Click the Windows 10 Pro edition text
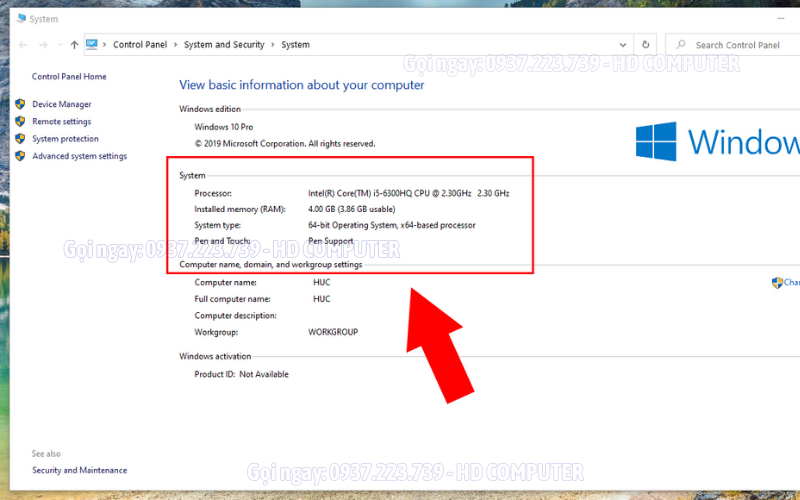This screenshot has height=500, width=800. [223, 127]
